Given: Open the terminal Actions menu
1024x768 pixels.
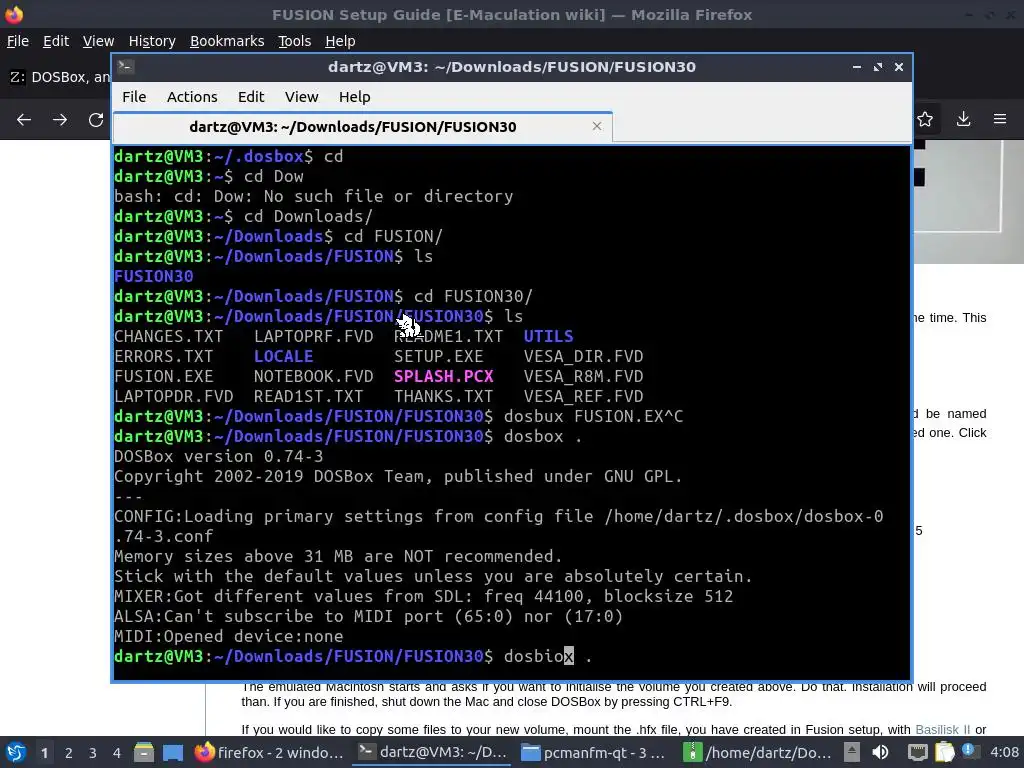Looking at the screenshot, I should 192,97.
